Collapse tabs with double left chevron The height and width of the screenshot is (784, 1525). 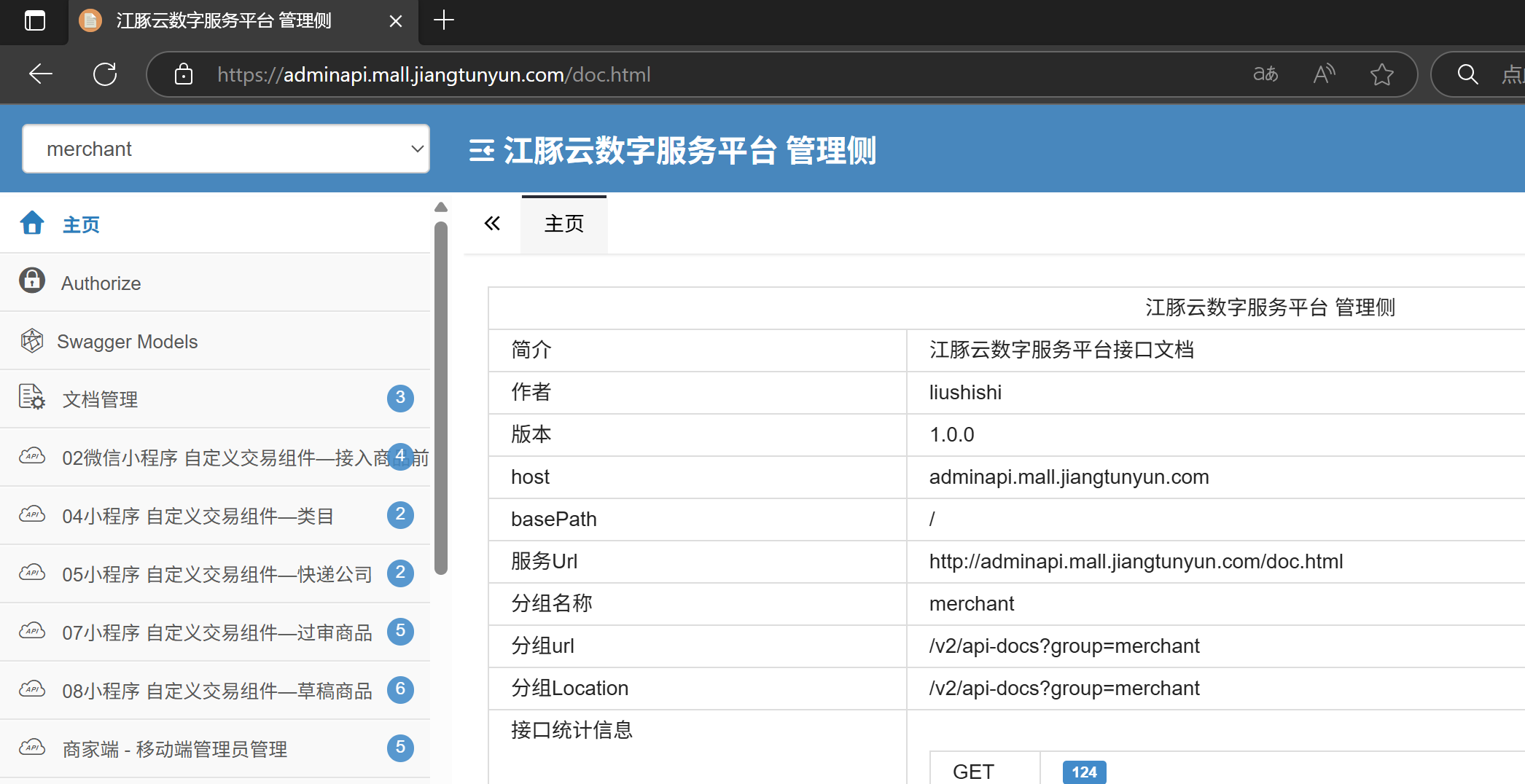[x=493, y=224]
